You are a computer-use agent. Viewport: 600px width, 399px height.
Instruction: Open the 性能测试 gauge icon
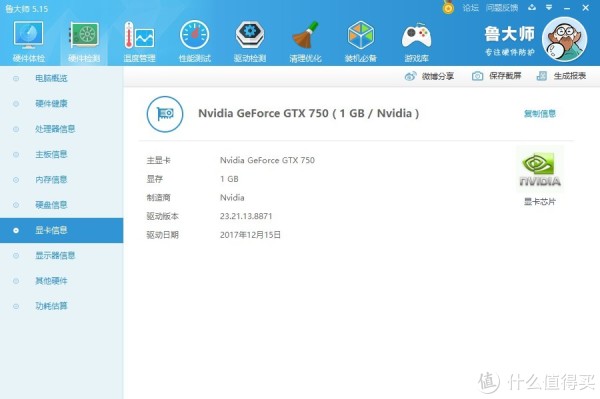click(x=194, y=35)
